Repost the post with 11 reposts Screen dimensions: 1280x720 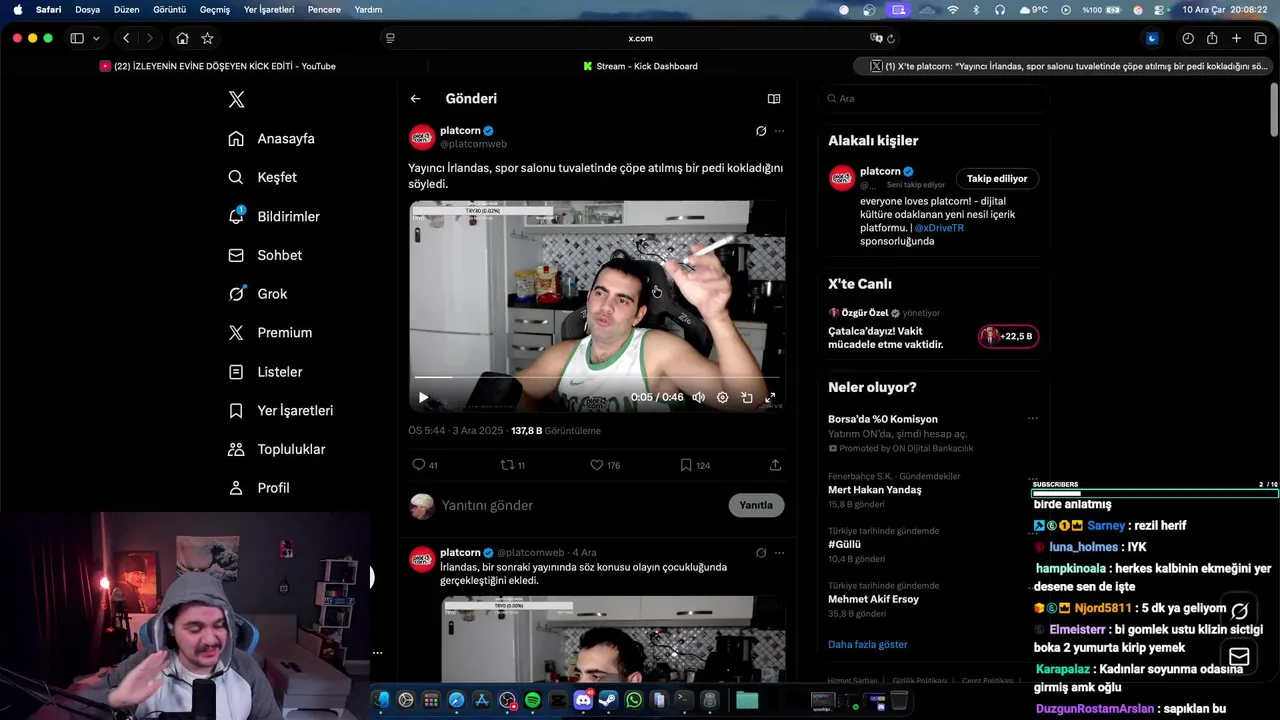click(512, 465)
